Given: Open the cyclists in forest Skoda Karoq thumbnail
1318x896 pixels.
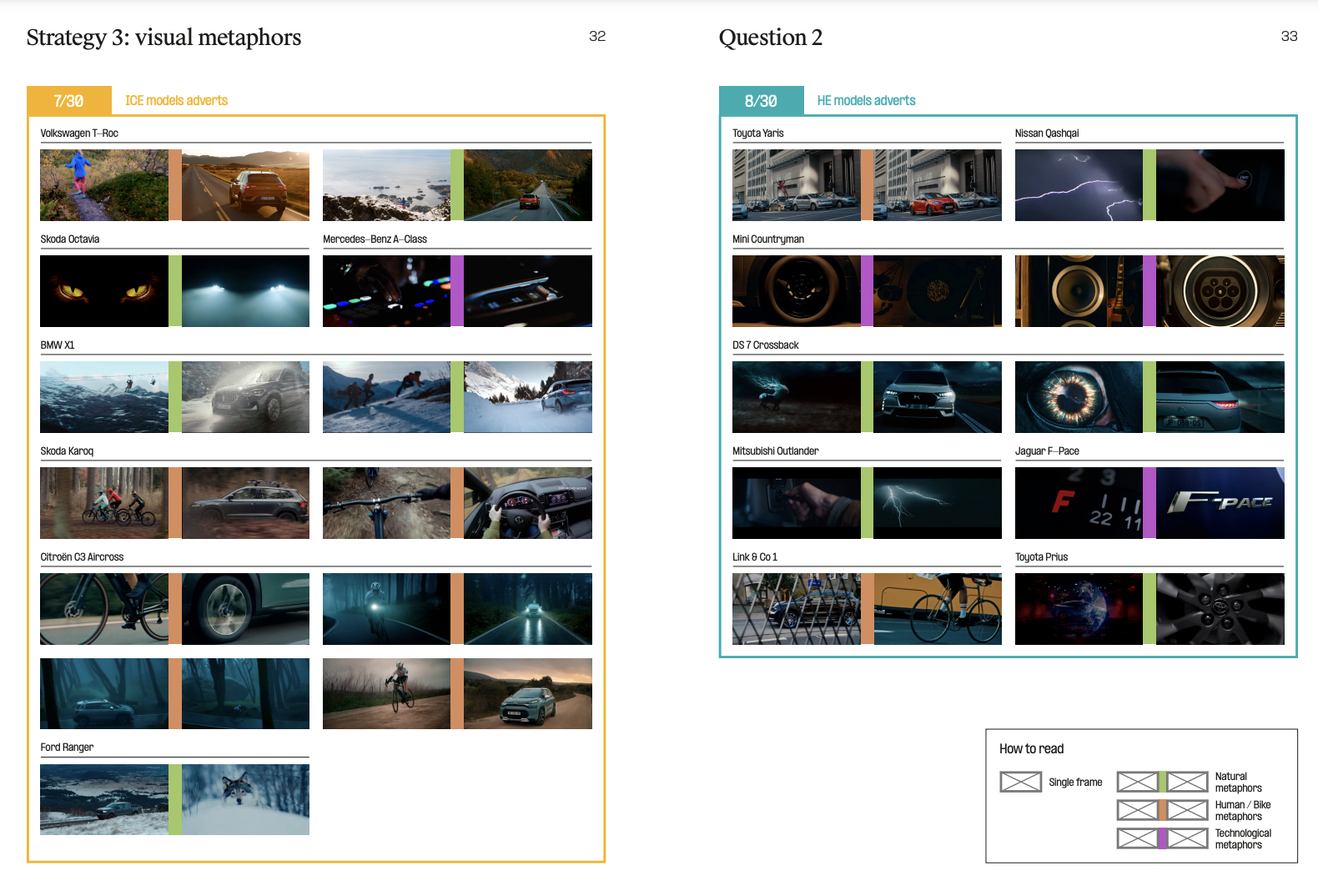Looking at the screenshot, I should 104,503.
